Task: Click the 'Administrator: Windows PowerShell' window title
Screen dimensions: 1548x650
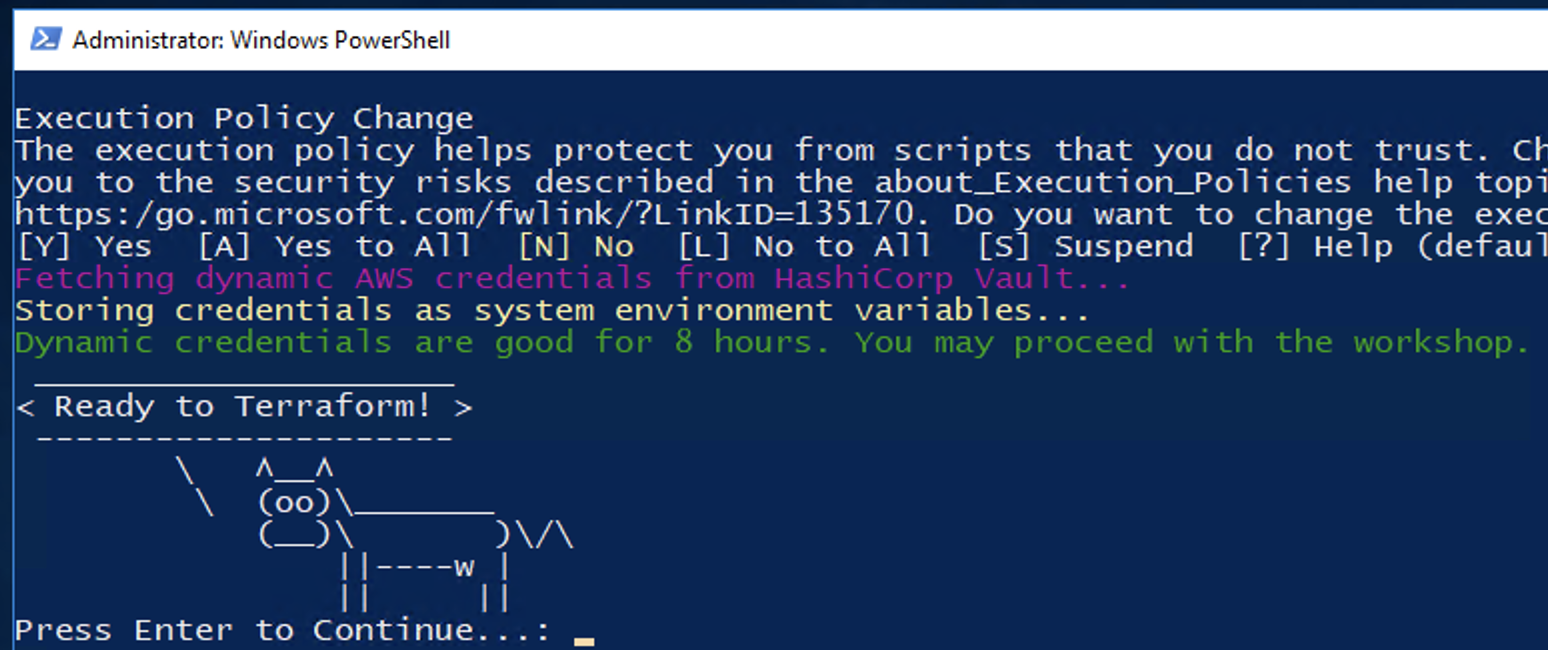Action: 261,40
